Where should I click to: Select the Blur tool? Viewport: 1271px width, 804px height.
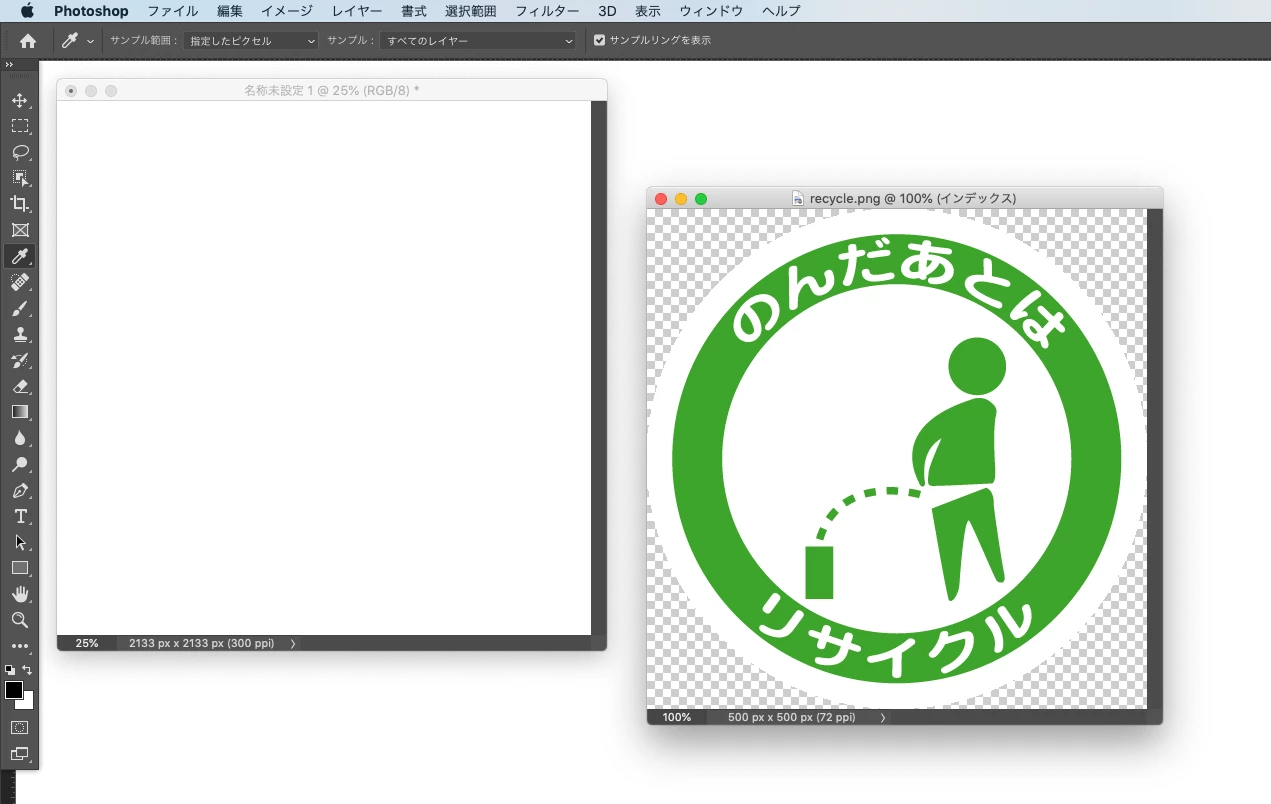coord(20,438)
